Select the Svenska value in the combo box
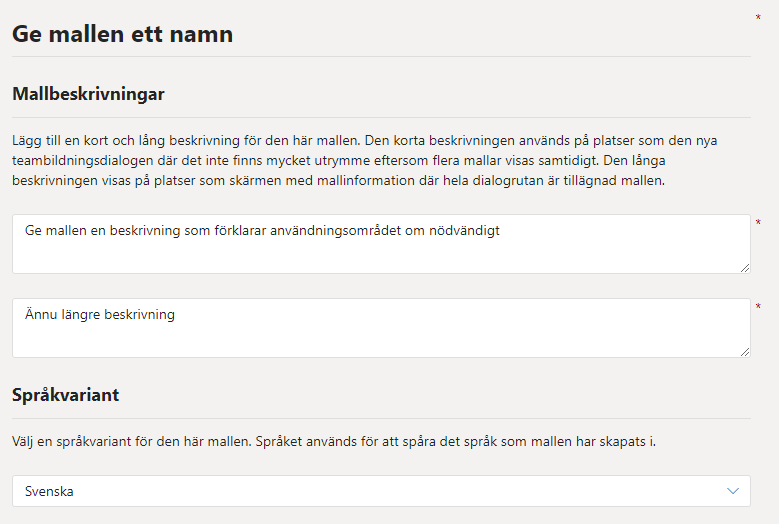Viewport: 779px width, 524px height. [x=50, y=491]
